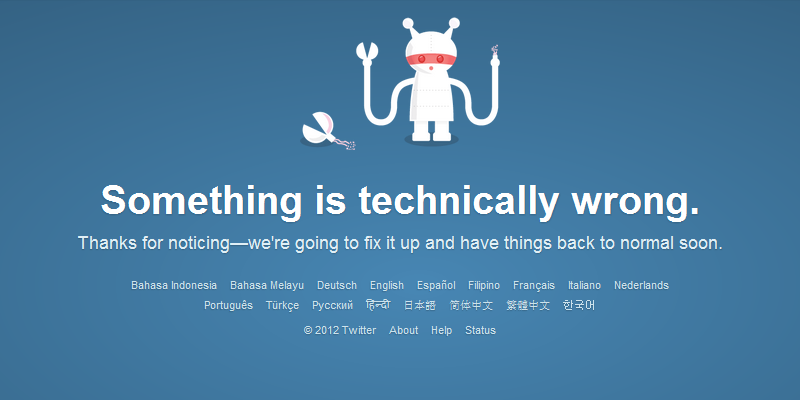Choose Nederlands language link
Image resolution: width=800 pixels, height=400 pixels.
(x=641, y=285)
